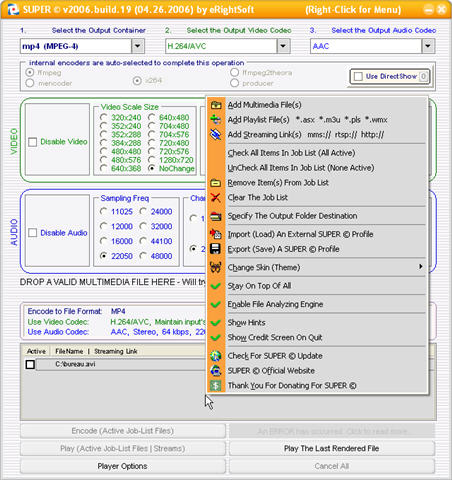Select the 320x240 video scale size

(104, 117)
